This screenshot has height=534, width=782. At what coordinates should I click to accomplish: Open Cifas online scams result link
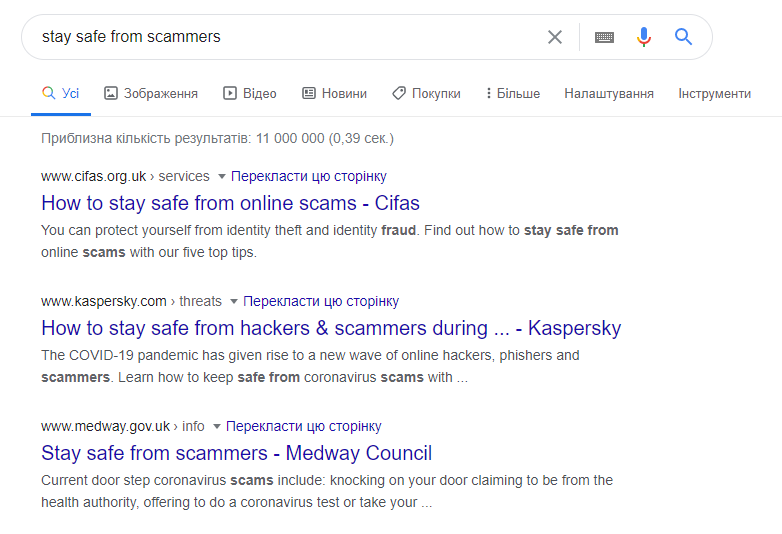[230, 203]
